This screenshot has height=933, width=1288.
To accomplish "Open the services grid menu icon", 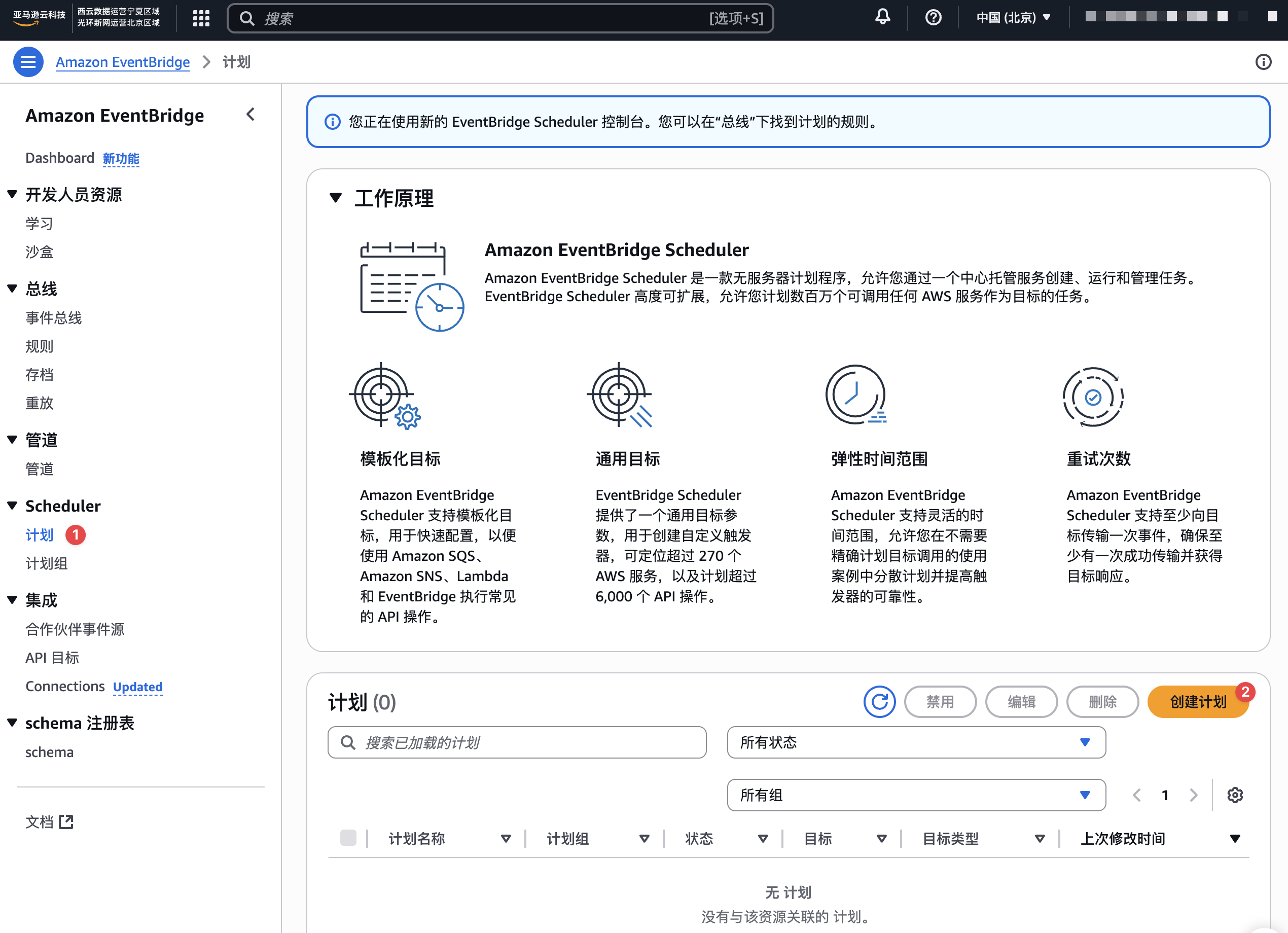I will 201,18.
